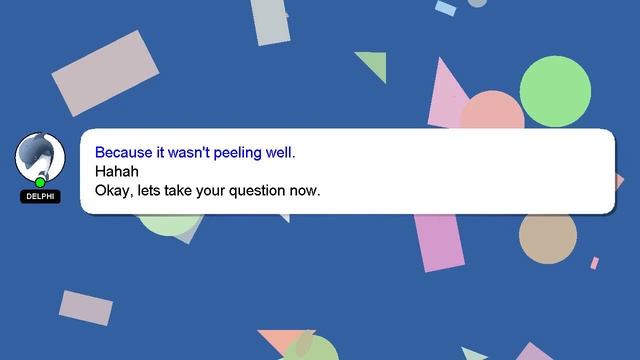Click the pale green circle under the bubble's left
640x360 pixels.
(x=169, y=224)
